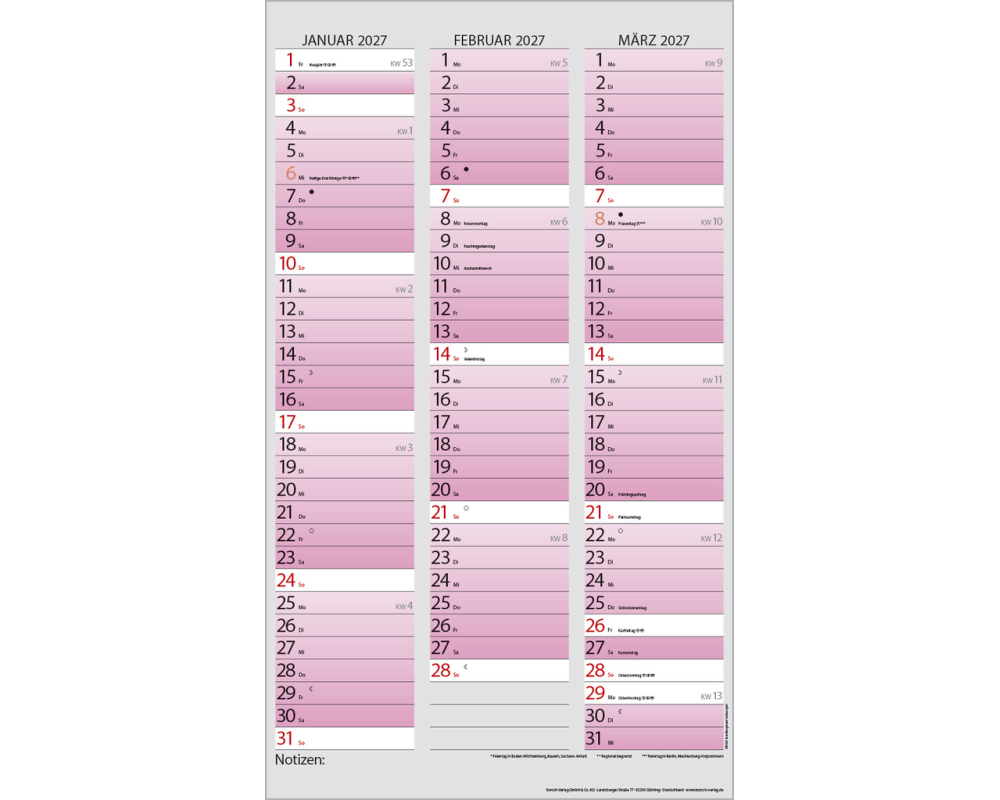
Task: Click the full moon circle on March 22
Action: coord(621,530)
